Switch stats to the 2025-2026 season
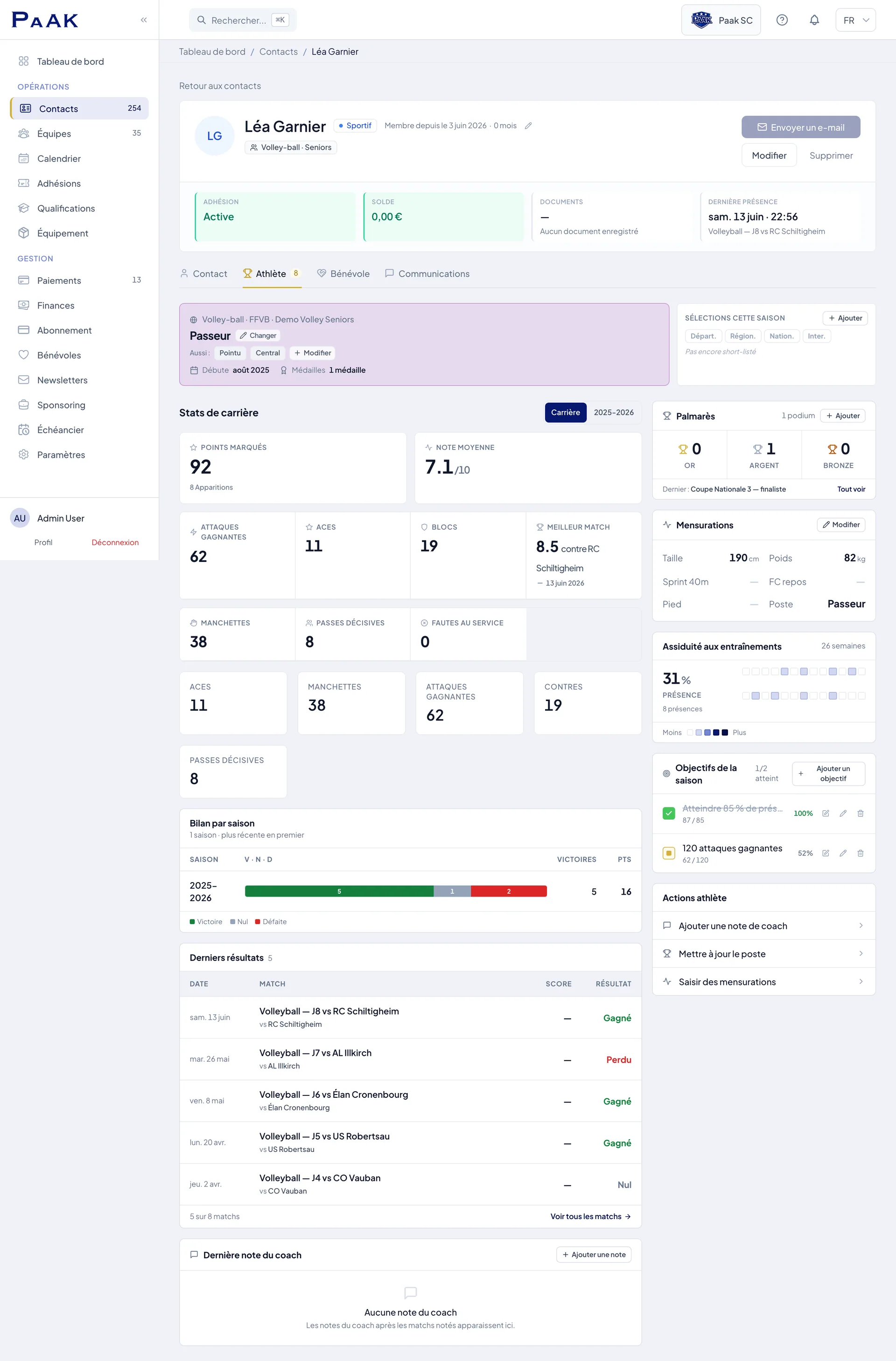 (614, 412)
